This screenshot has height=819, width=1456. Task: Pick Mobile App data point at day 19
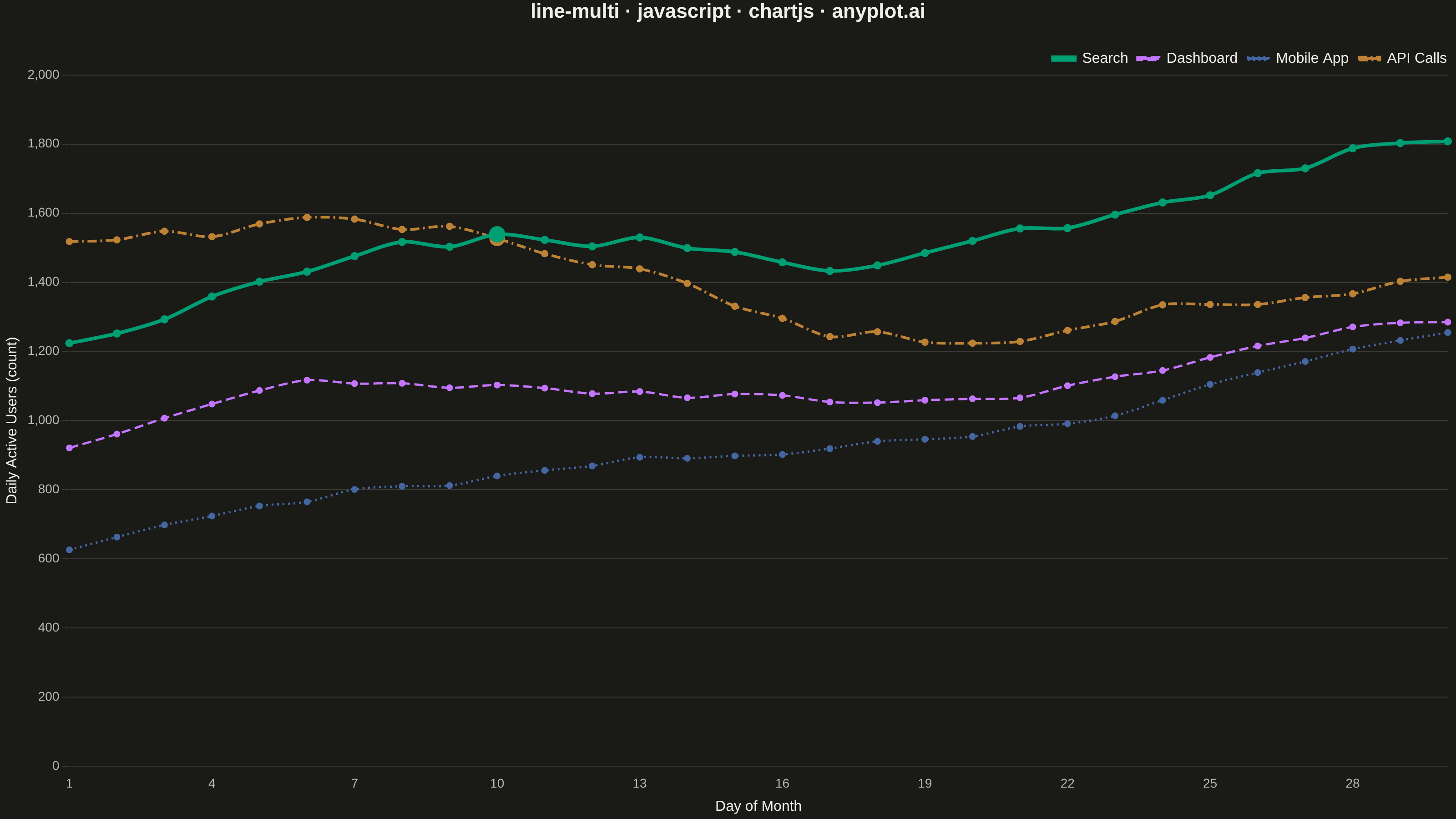(x=925, y=439)
